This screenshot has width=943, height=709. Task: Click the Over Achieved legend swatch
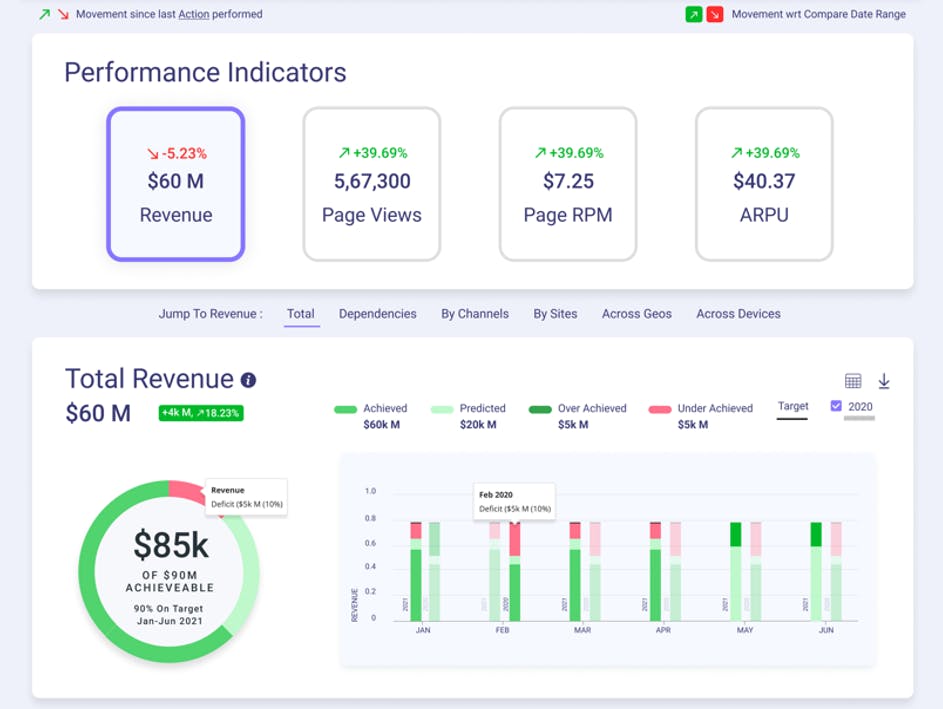(x=540, y=410)
